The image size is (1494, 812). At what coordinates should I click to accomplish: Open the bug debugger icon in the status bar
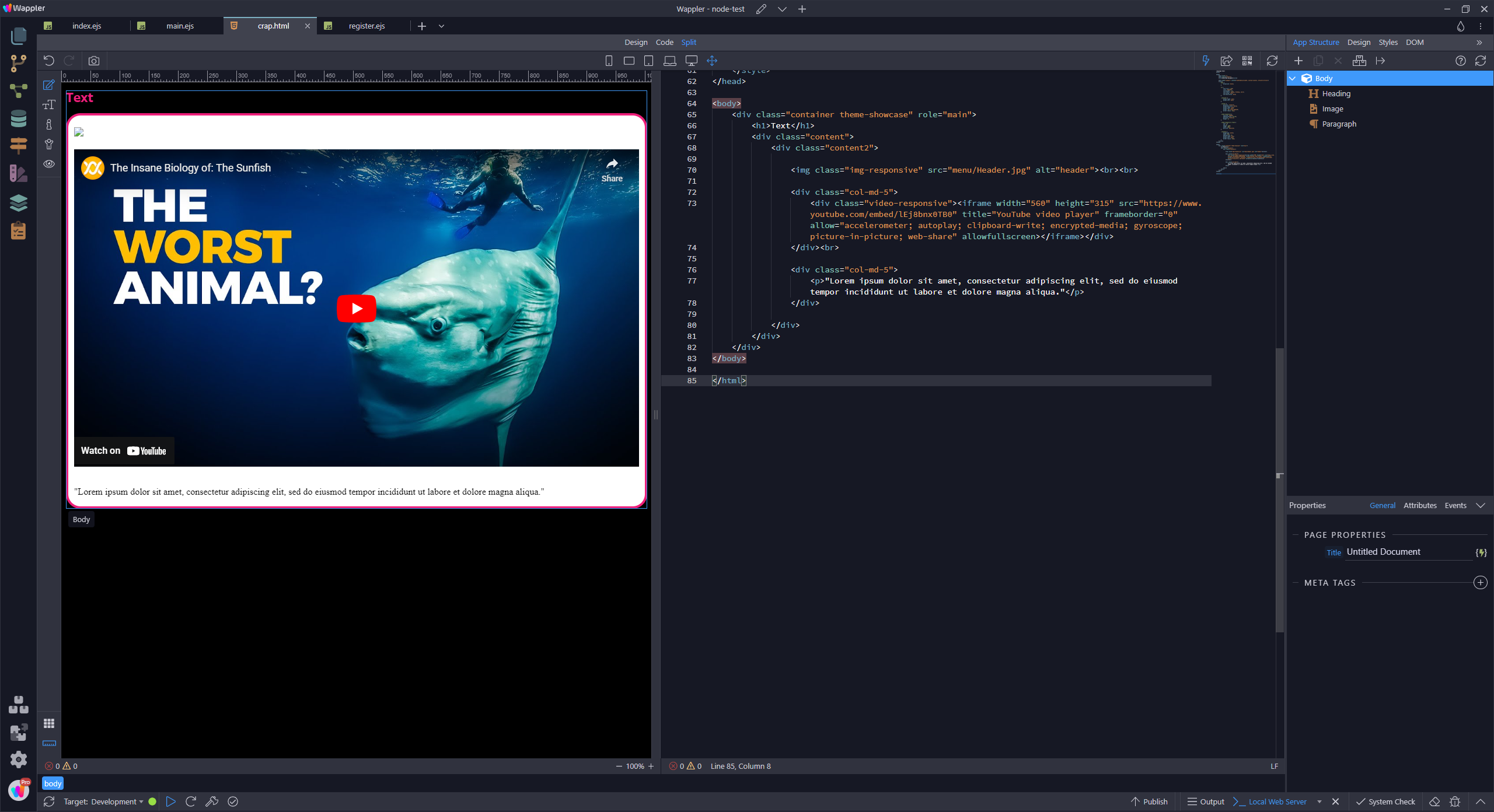click(x=1454, y=801)
